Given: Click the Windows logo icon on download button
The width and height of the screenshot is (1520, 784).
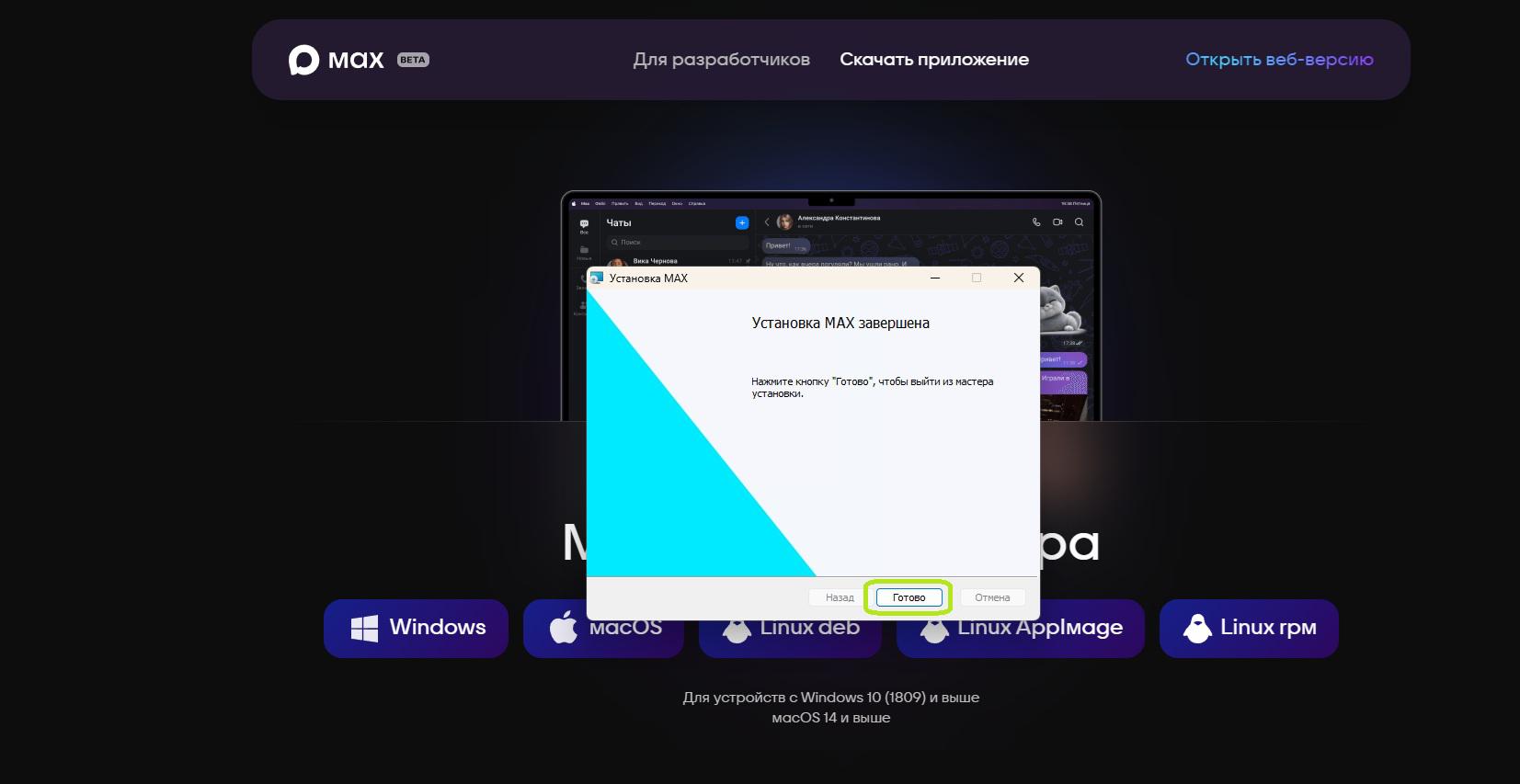Looking at the screenshot, I should (x=364, y=628).
